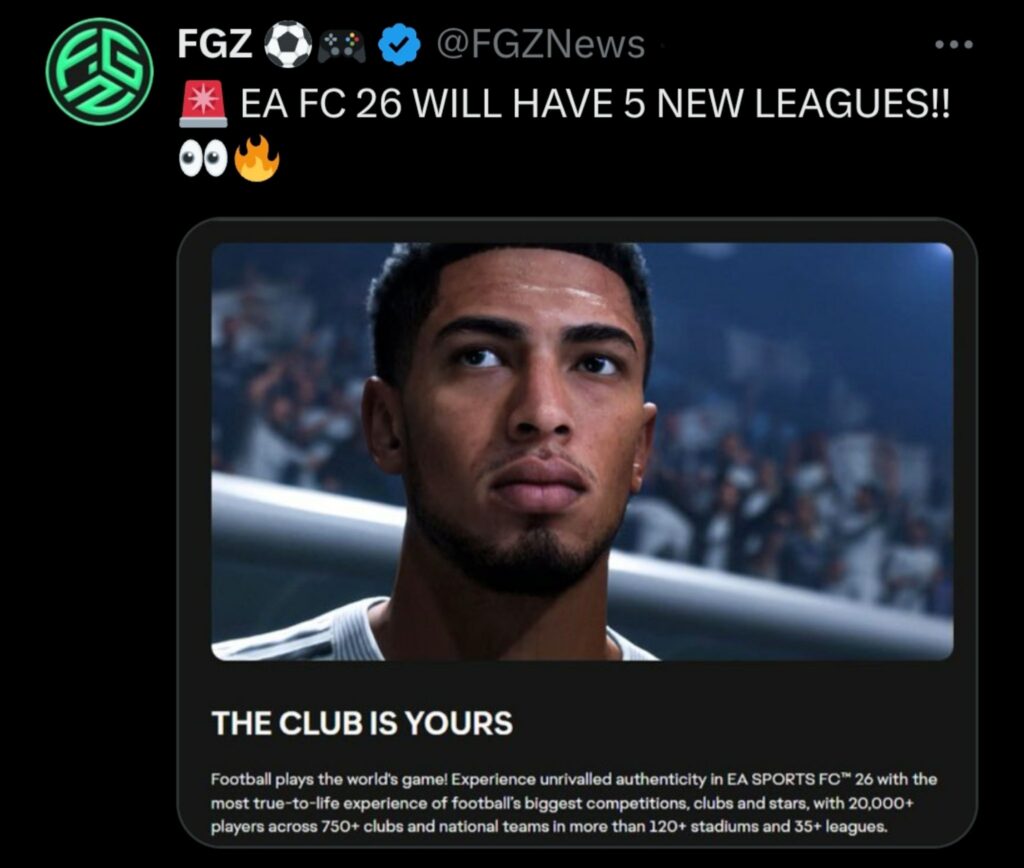This screenshot has width=1024, height=868.
Task: Open the @FGZNews handle link
Action: pyautogui.click(x=540, y=44)
